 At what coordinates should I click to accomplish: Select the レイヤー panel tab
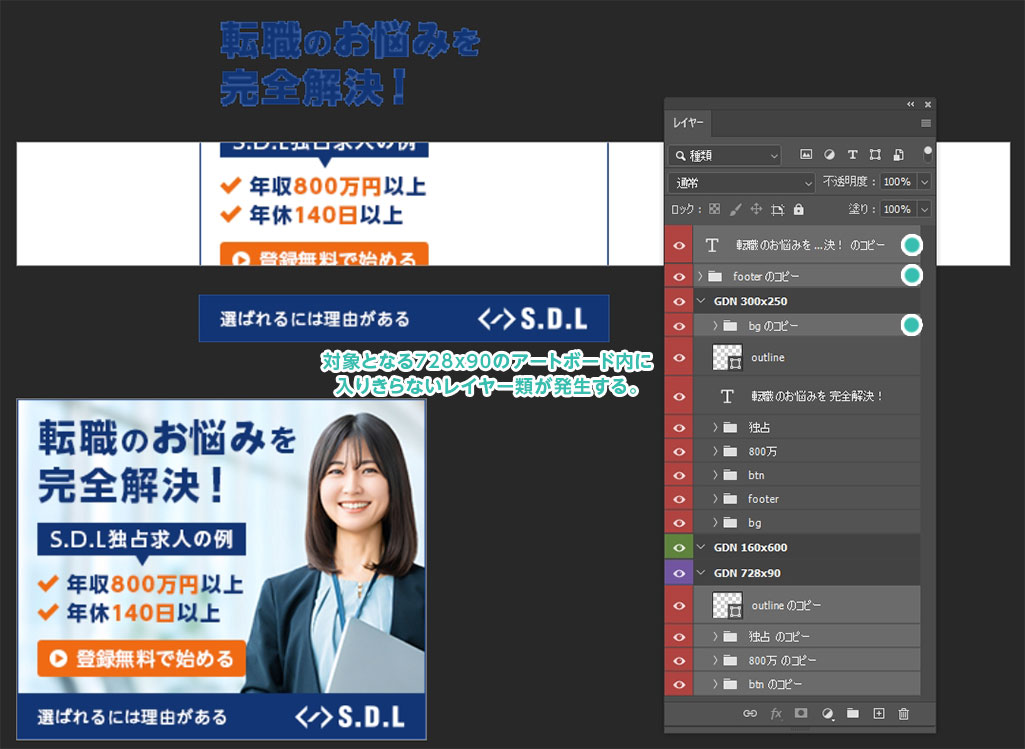(688, 123)
